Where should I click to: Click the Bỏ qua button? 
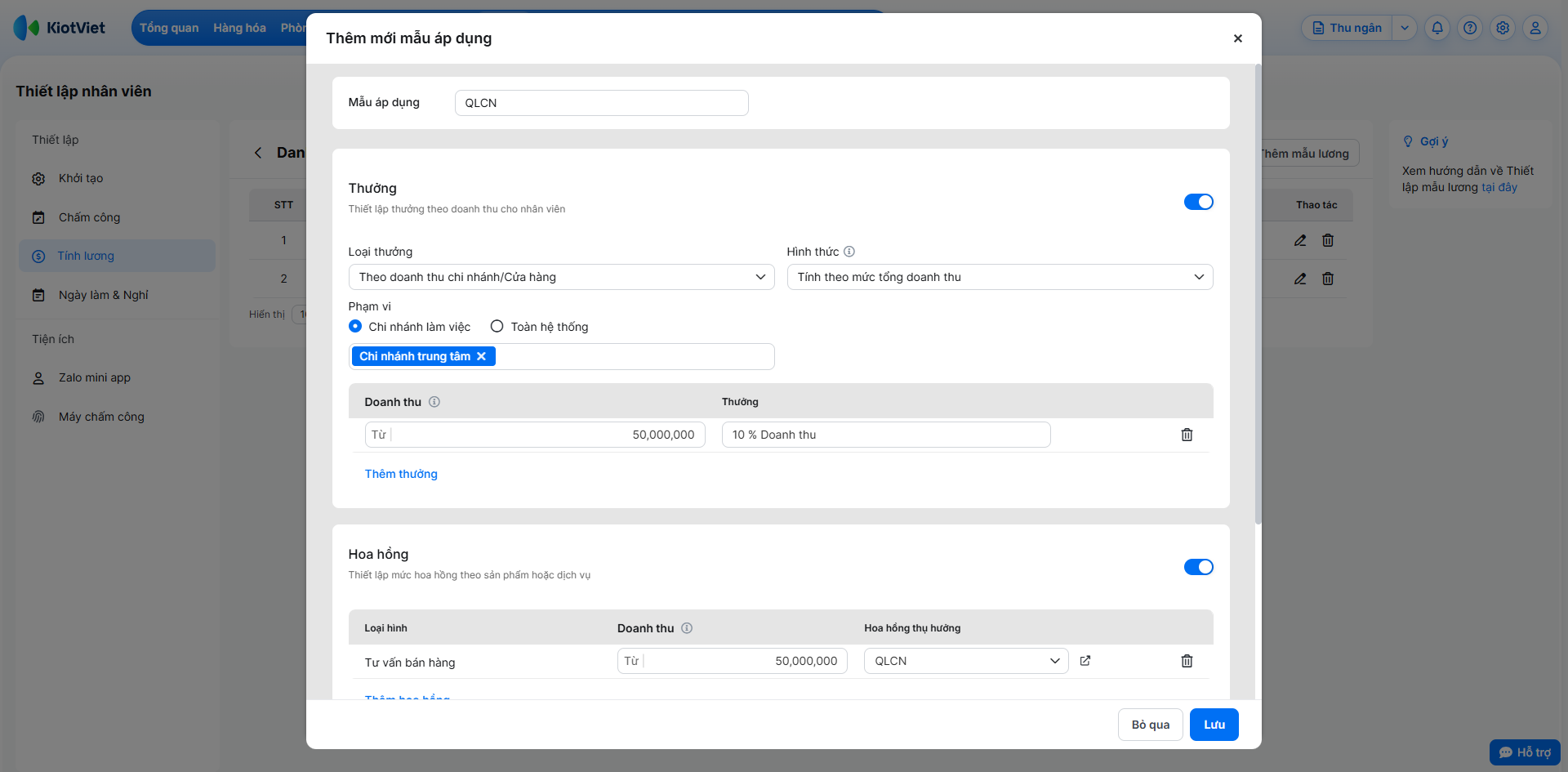[1150, 725]
